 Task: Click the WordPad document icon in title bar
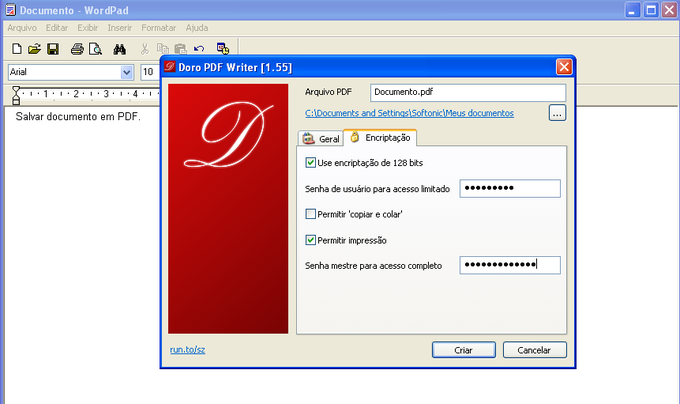click(10, 10)
